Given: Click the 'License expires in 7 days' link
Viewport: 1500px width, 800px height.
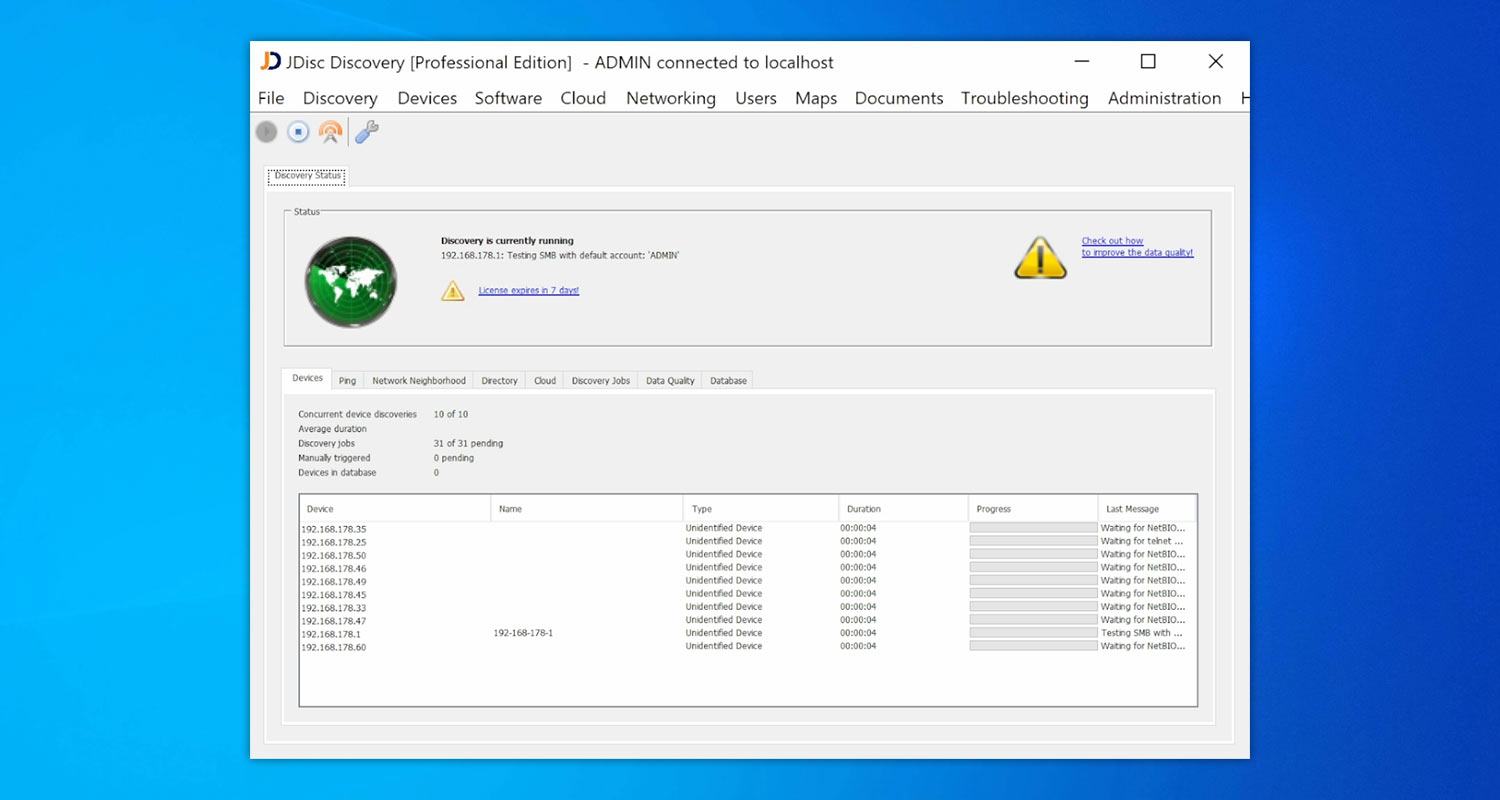Looking at the screenshot, I should (x=528, y=291).
